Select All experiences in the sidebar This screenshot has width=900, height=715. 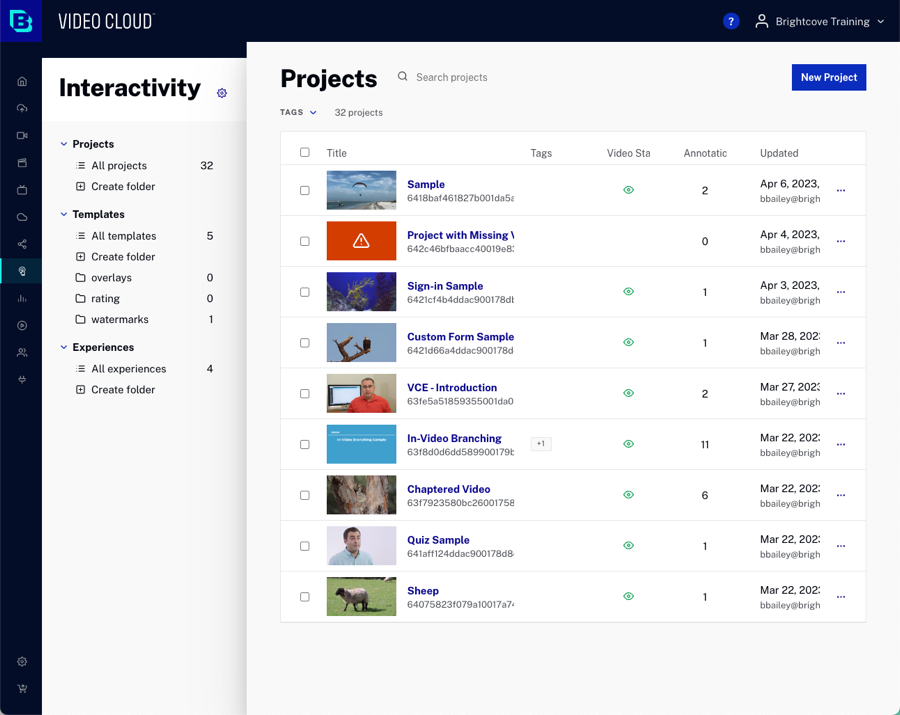point(128,369)
